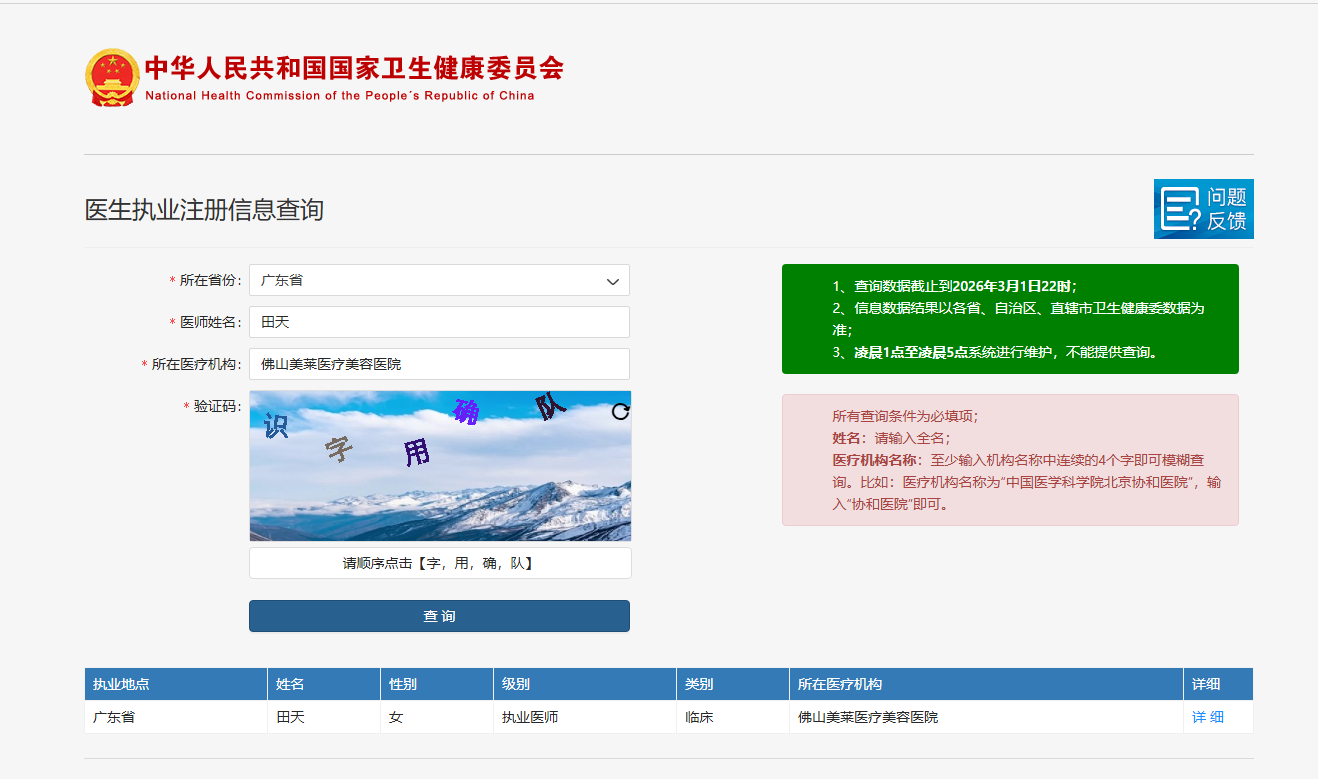Expand the 所在省份 province dropdown
Viewport: 1318px width, 779px height.
click(x=439, y=281)
